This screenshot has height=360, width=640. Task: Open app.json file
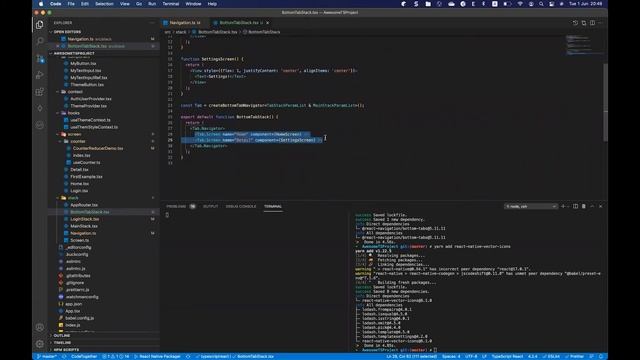[x=73, y=304]
